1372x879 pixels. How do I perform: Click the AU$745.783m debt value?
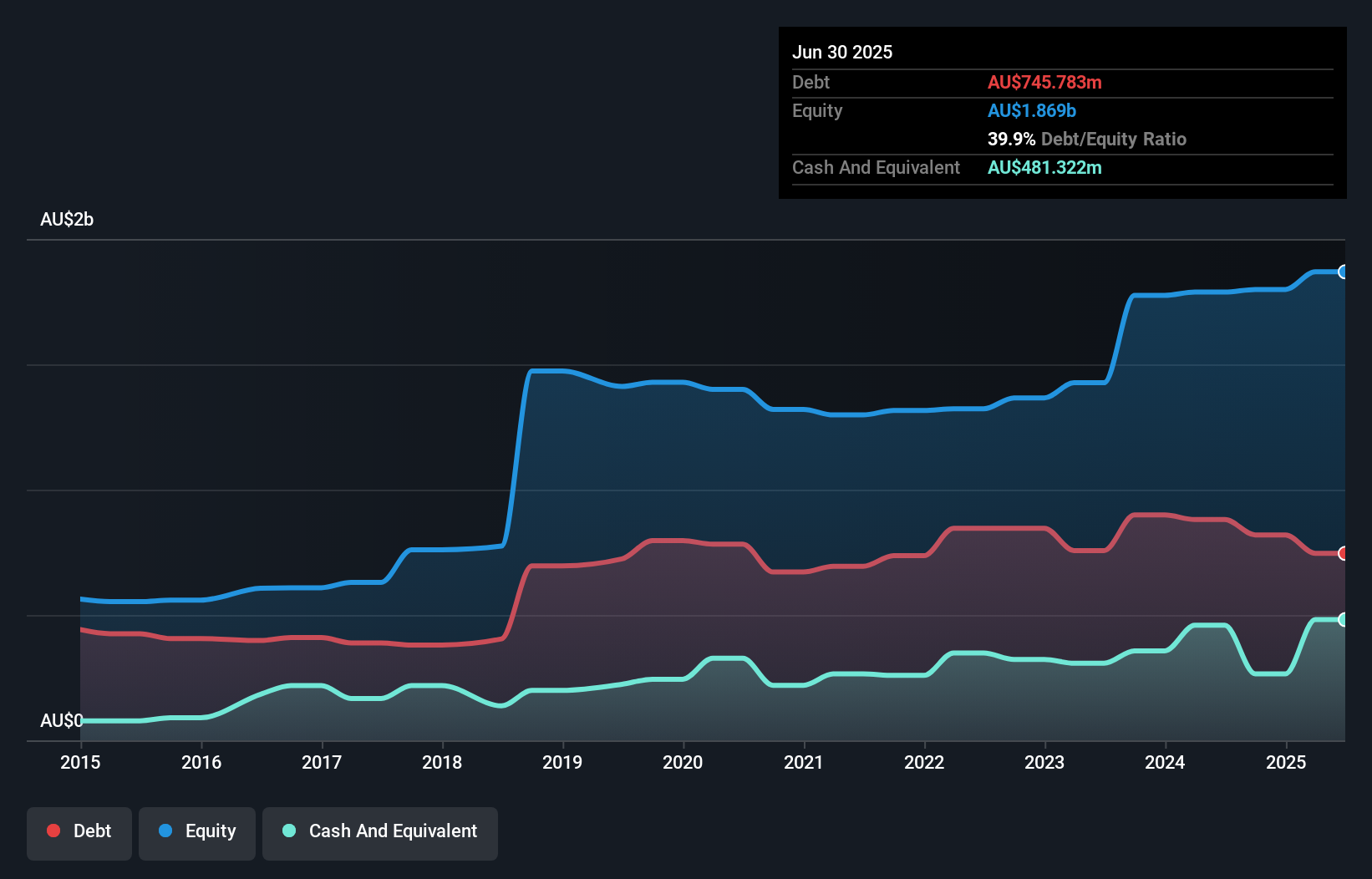click(x=1044, y=82)
